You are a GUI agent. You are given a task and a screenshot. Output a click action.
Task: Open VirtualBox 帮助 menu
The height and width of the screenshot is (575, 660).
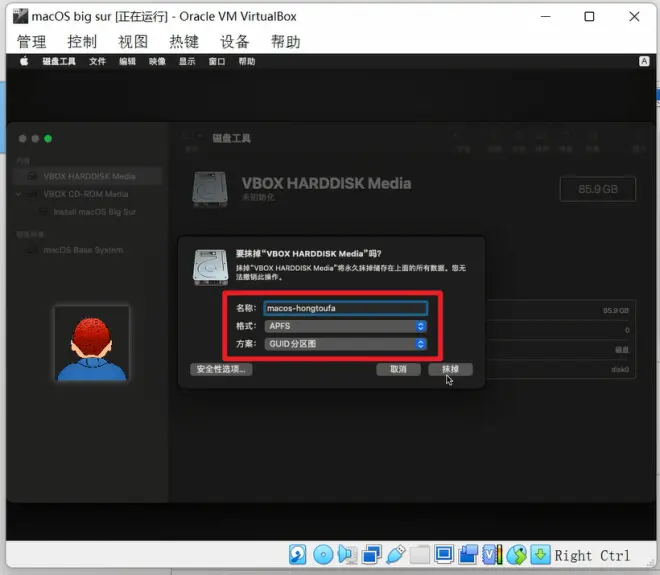285,42
